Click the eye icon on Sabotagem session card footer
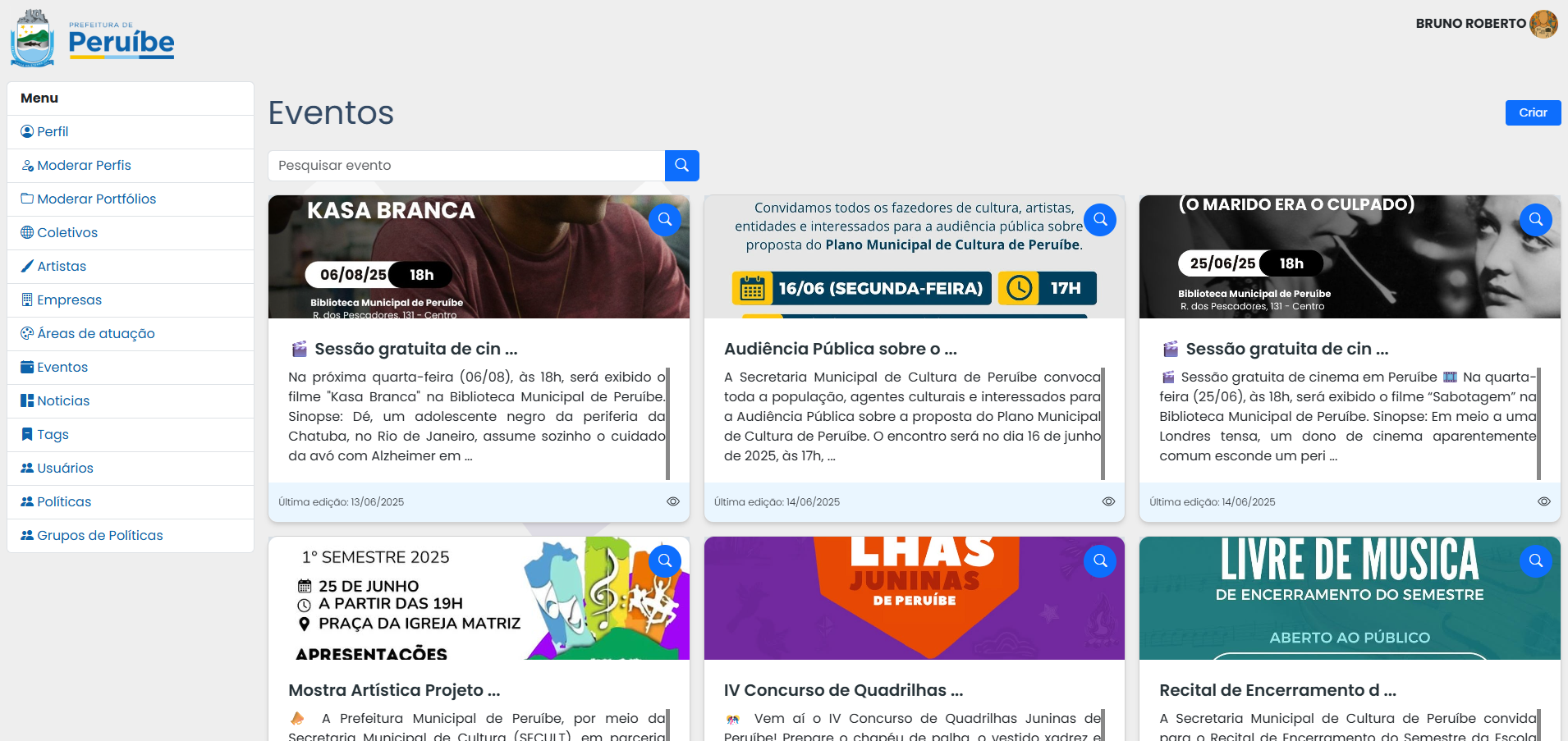This screenshot has height=741, width=1568. pyautogui.click(x=1543, y=501)
